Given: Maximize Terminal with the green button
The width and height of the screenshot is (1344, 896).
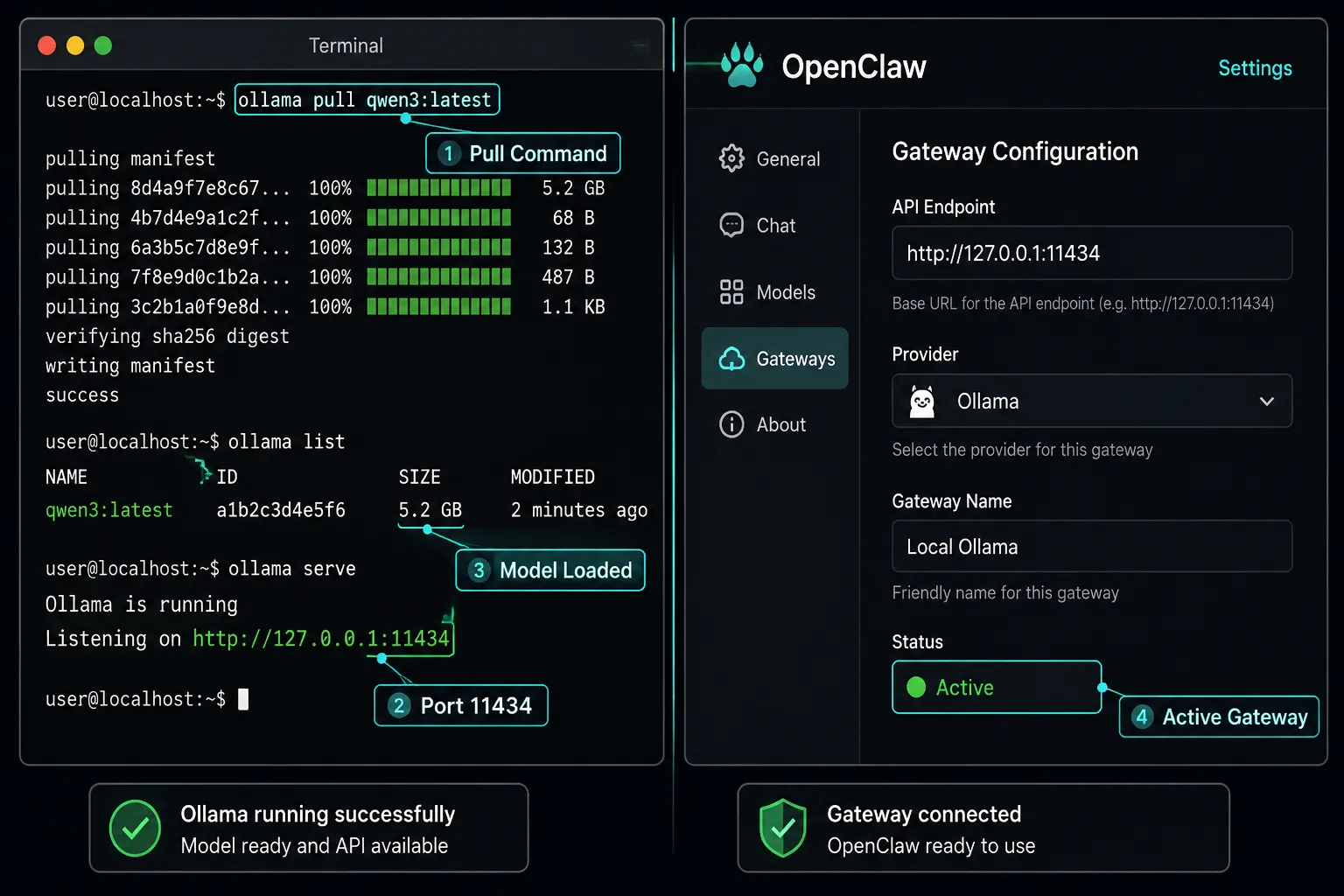Looking at the screenshot, I should [103, 45].
